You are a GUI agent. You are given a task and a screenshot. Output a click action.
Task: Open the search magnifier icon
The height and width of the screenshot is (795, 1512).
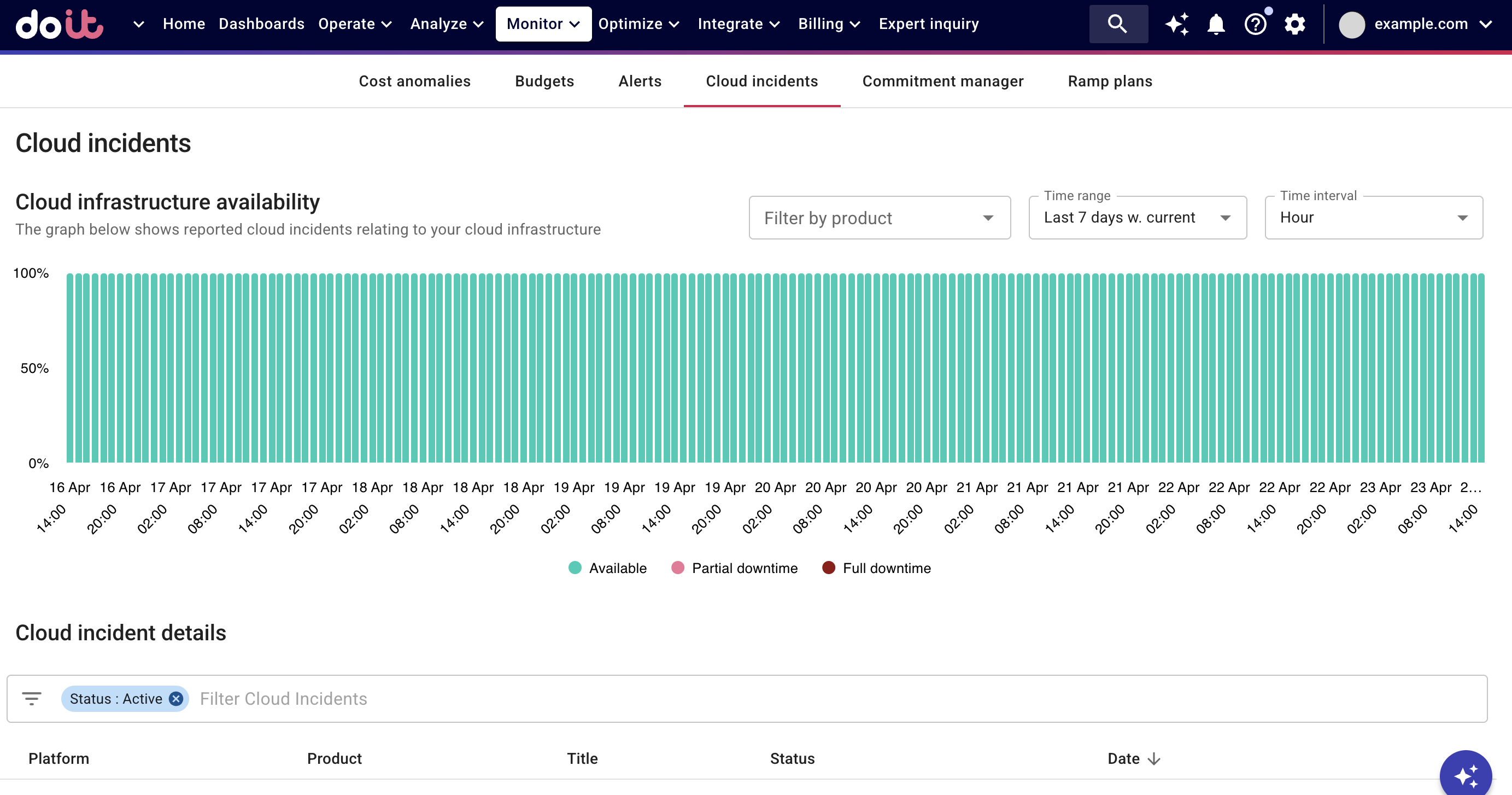pos(1117,24)
